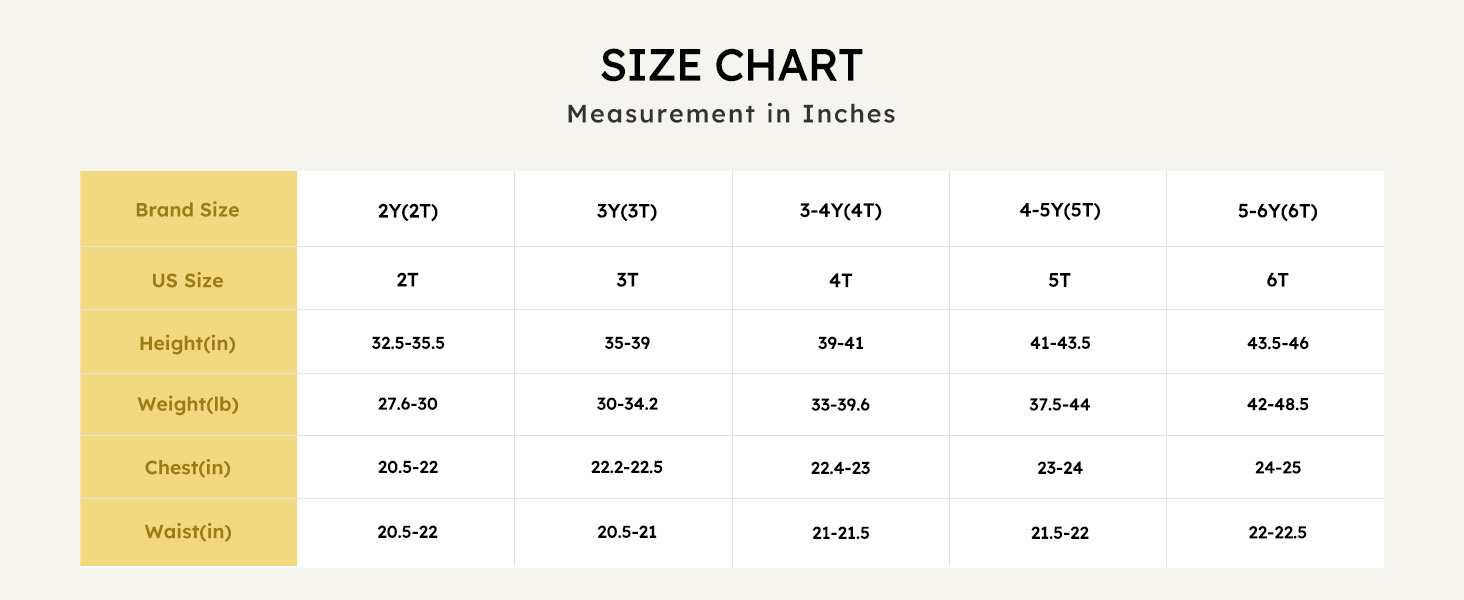The image size is (1464, 600).
Task: Click the chest value 22.4-23
Action: pos(840,468)
